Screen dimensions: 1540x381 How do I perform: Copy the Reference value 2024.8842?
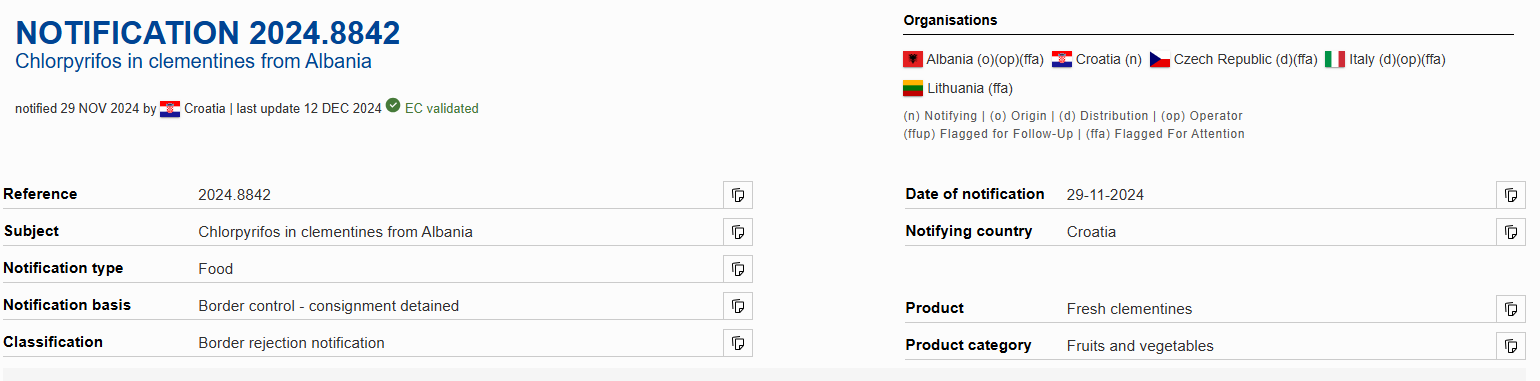click(738, 195)
